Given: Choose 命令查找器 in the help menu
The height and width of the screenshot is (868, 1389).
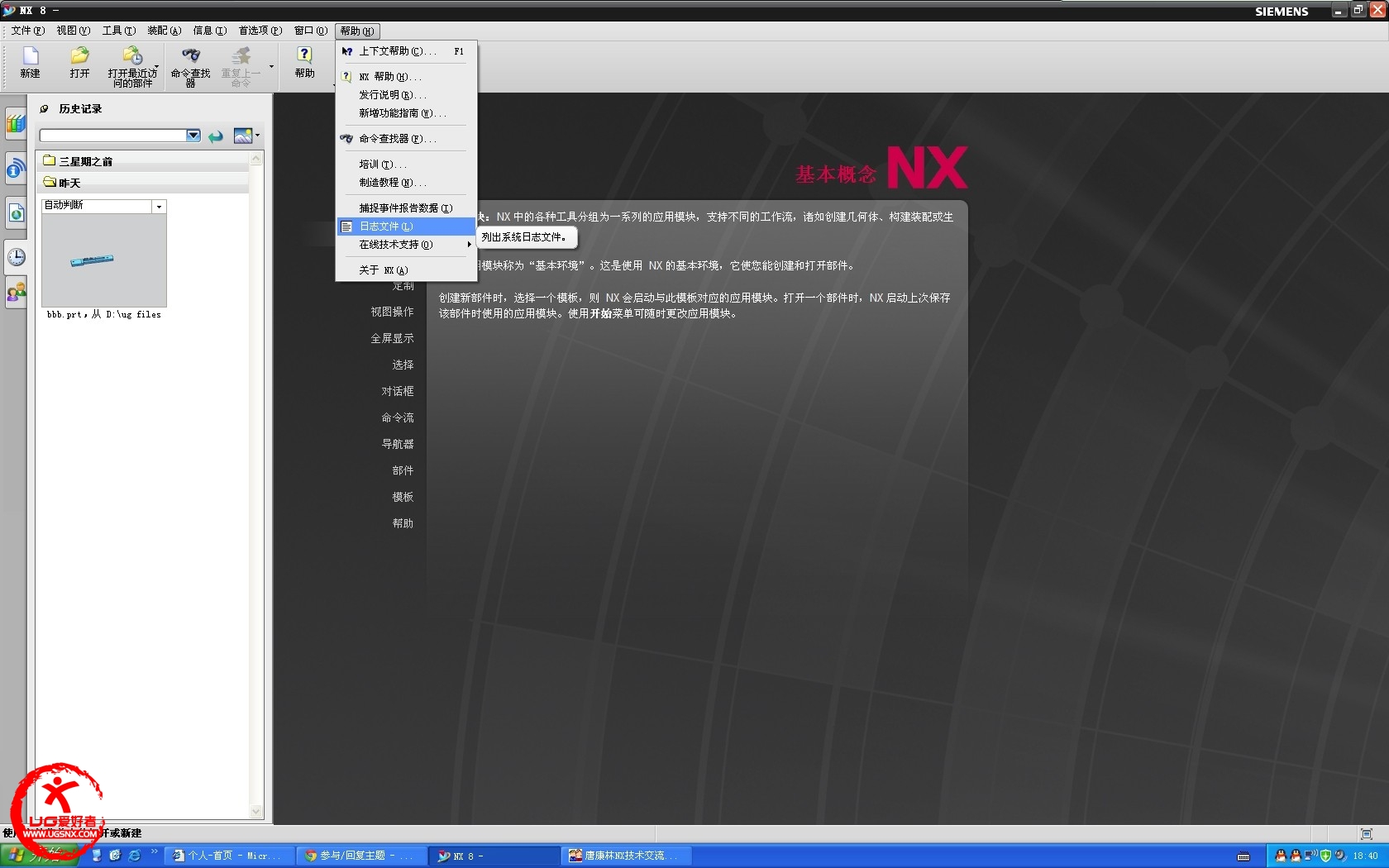Looking at the screenshot, I should 406,139.
